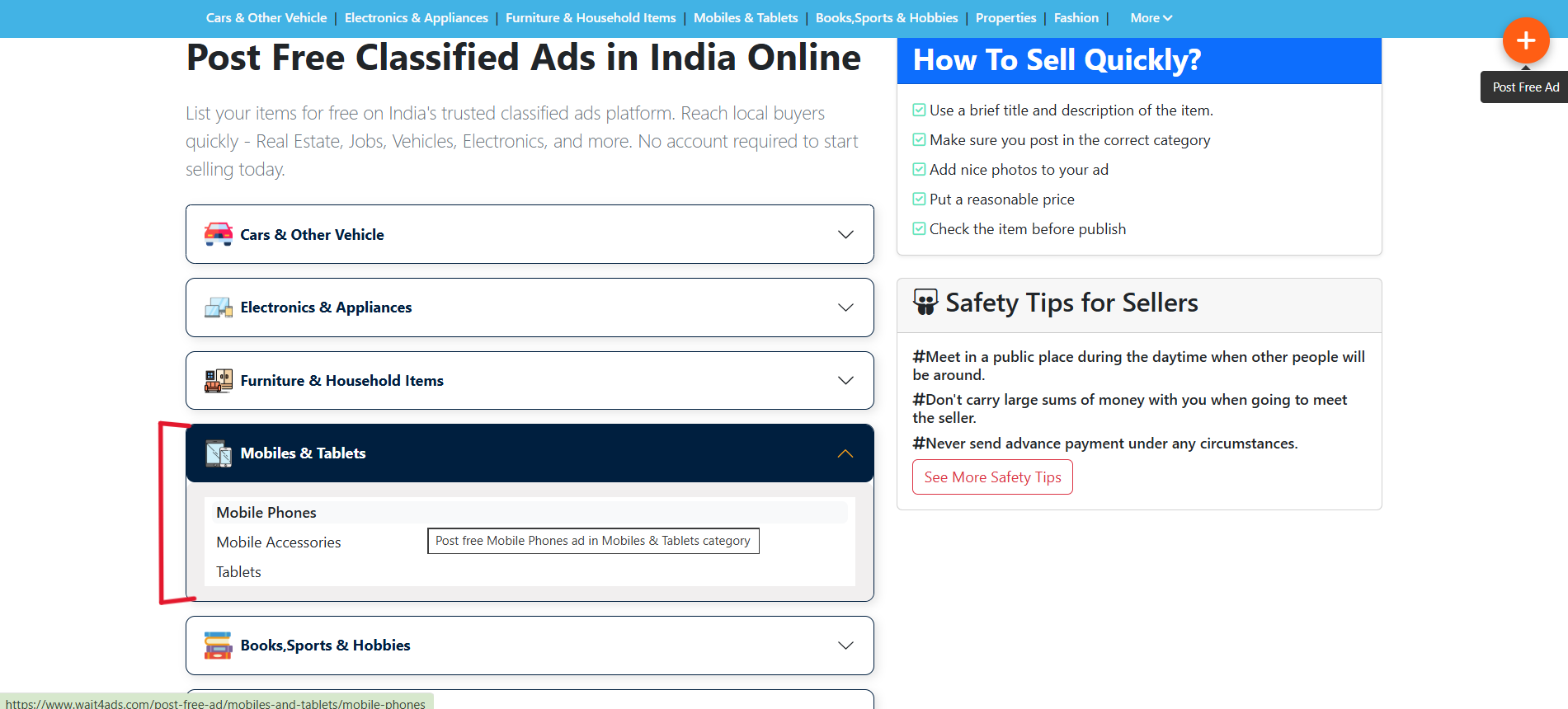Expand the Furniture & Household Items chevron
1568x709 pixels.
(845, 381)
